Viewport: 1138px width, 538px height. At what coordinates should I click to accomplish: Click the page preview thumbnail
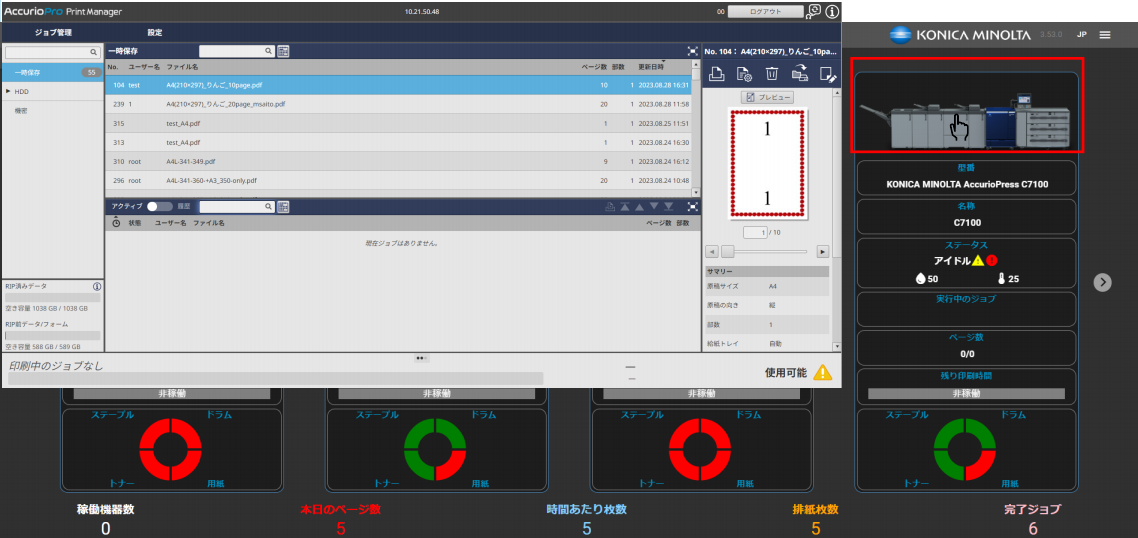click(768, 163)
